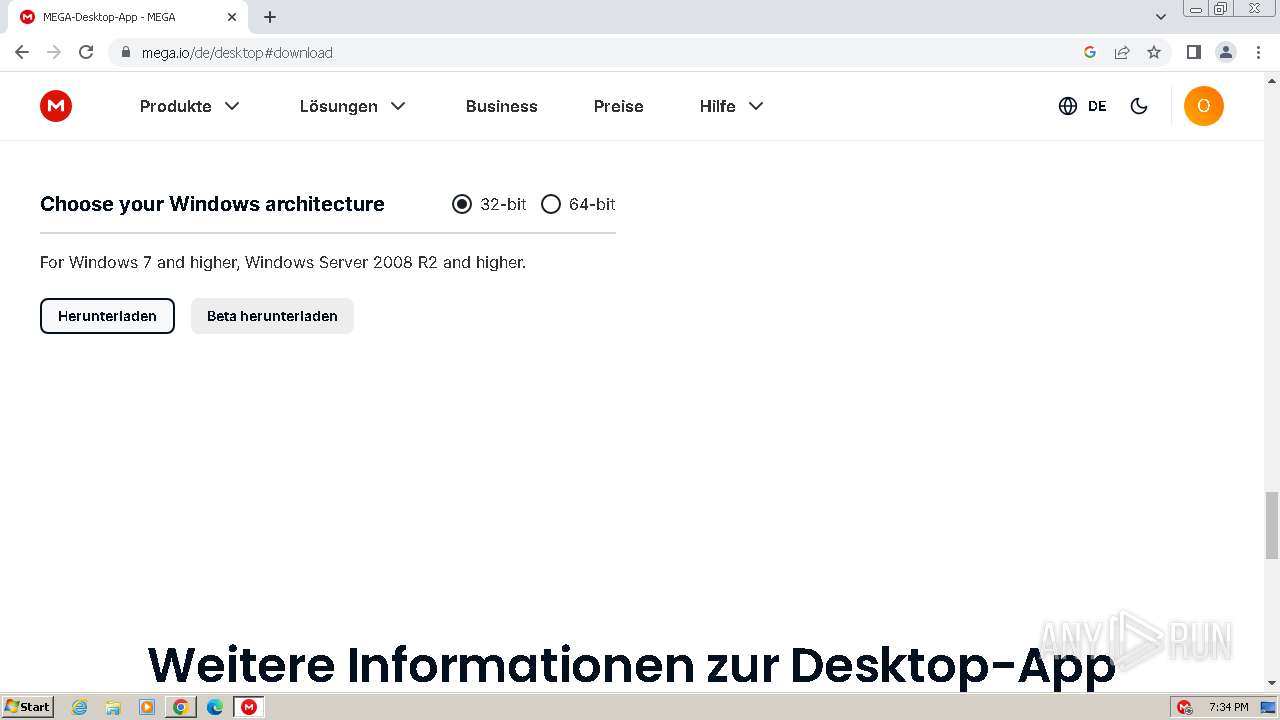
Task: Toggle dark mode with the moon icon
Action: pyautogui.click(x=1139, y=106)
